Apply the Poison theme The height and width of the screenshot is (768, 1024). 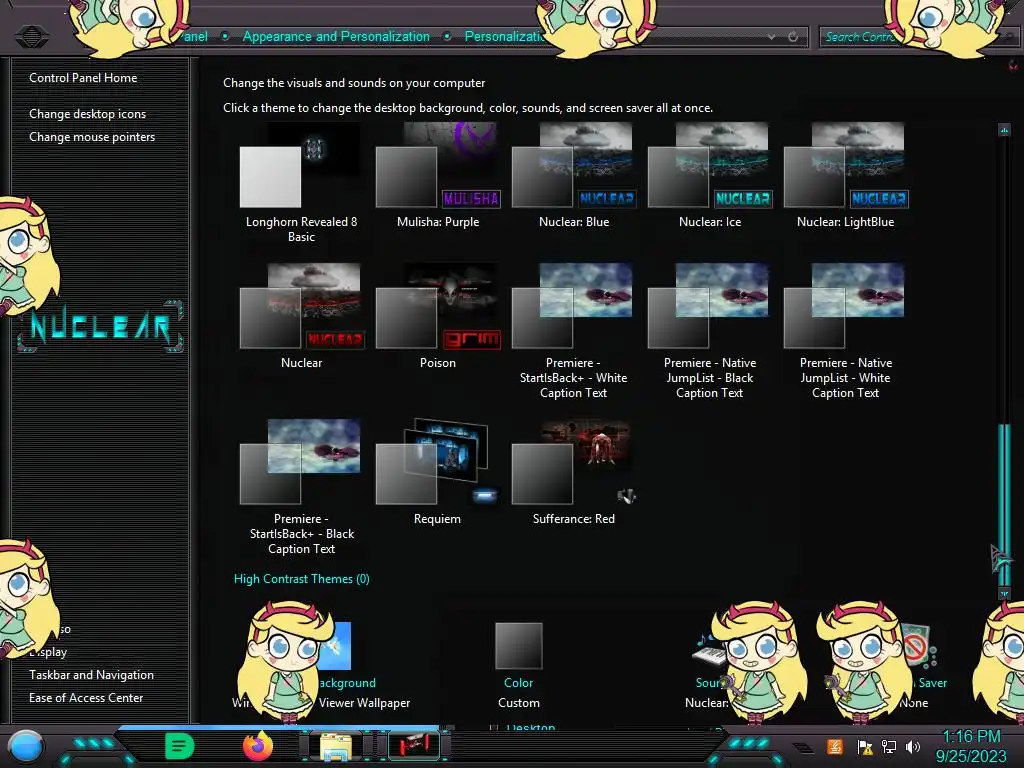pyautogui.click(x=438, y=316)
